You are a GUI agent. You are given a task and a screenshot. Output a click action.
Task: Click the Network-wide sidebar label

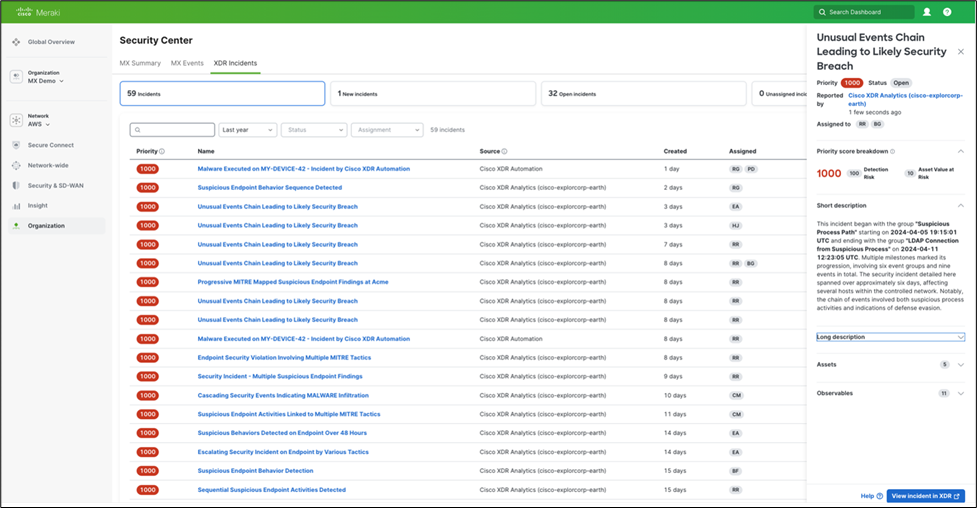[x=48, y=165]
